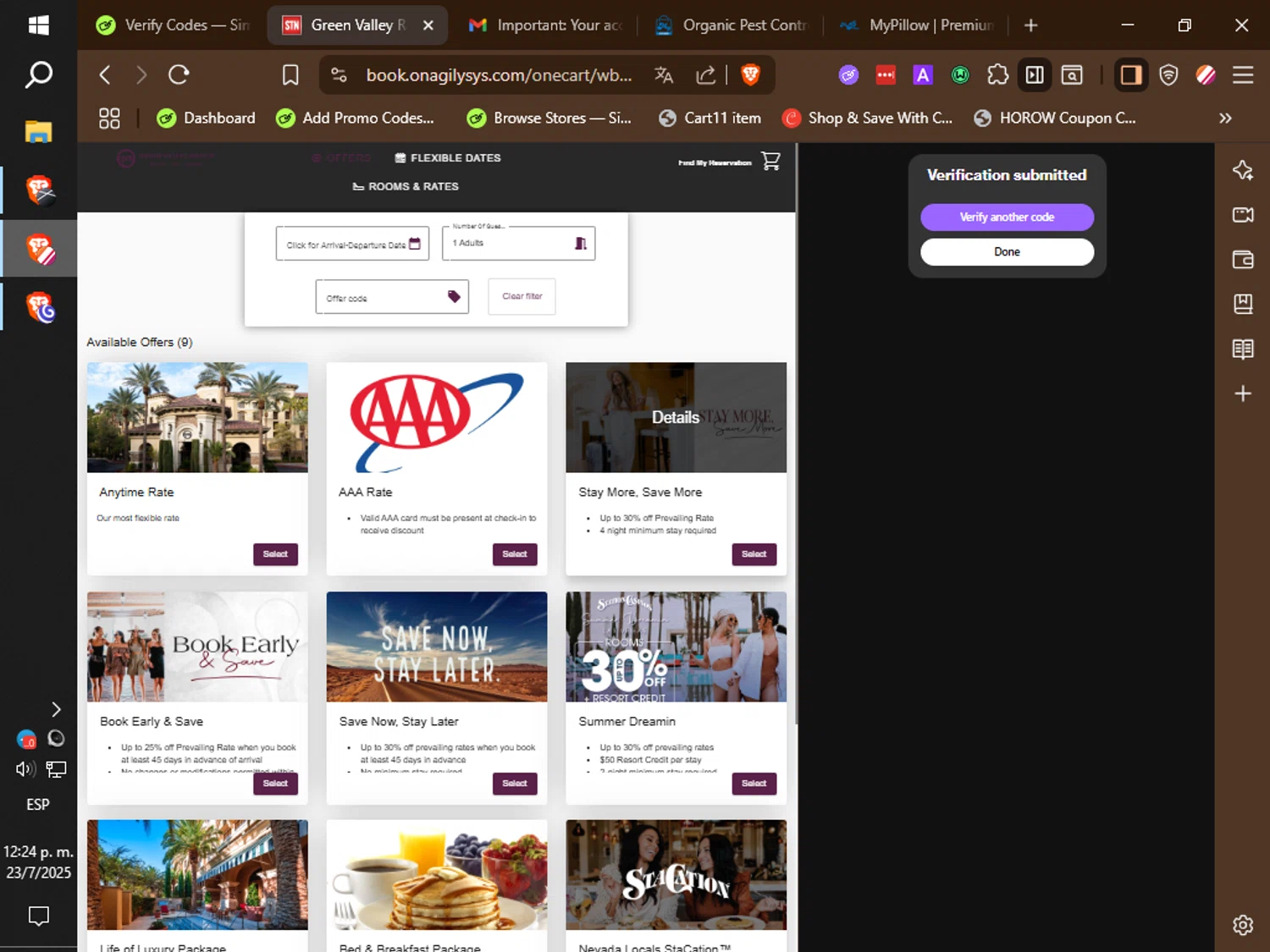Open a new browser tab
This screenshot has width=1270, height=952.
[1030, 25]
